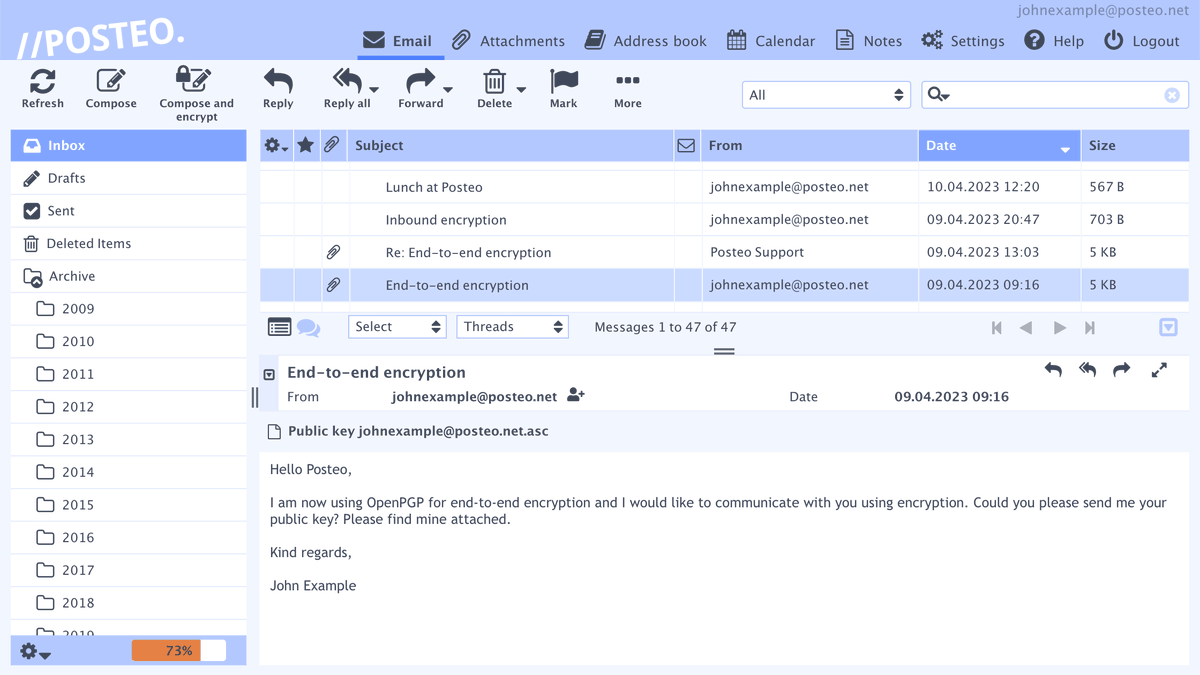The width and height of the screenshot is (1200, 675).
Task: Add sender to address book icon
Action: pos(575,396)
